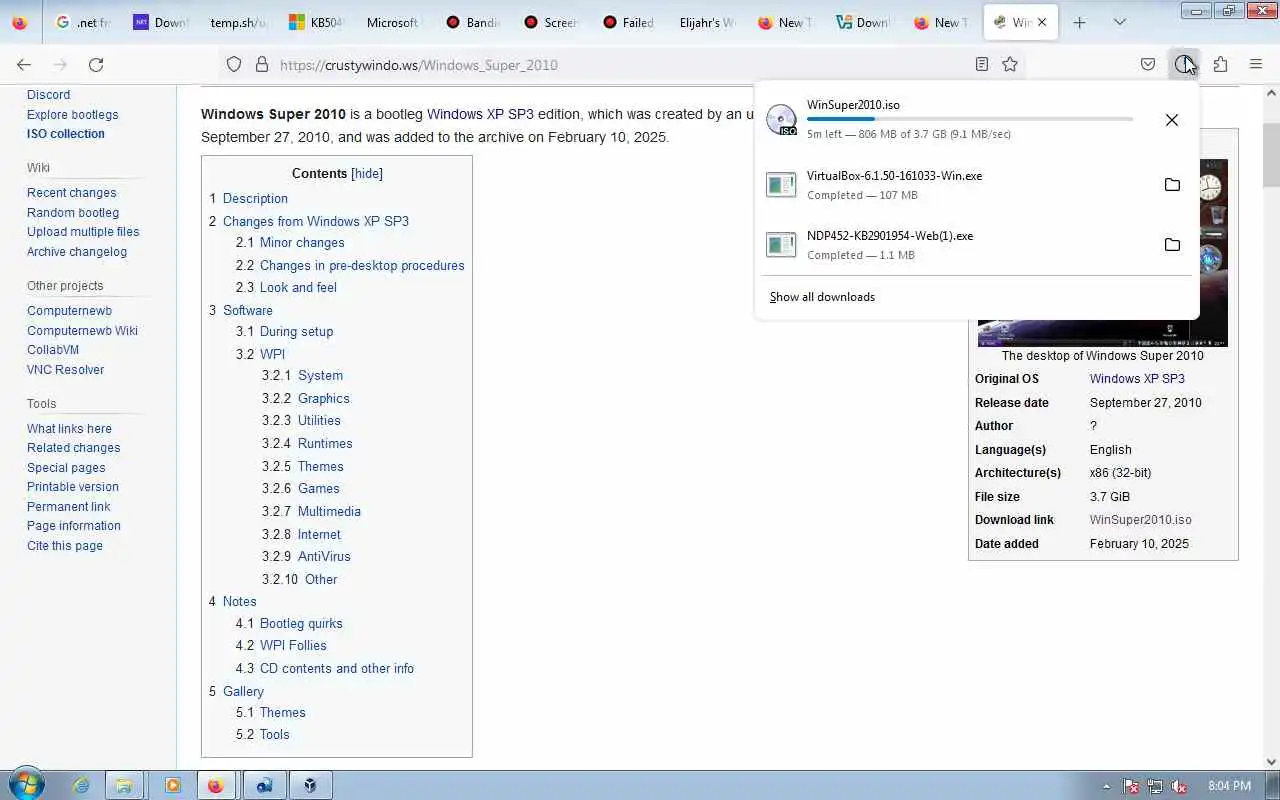The width and height of the screenshot is (1280, 800).
Task: Jump to 3.2.6 Games section
Action: coord(318,488)
